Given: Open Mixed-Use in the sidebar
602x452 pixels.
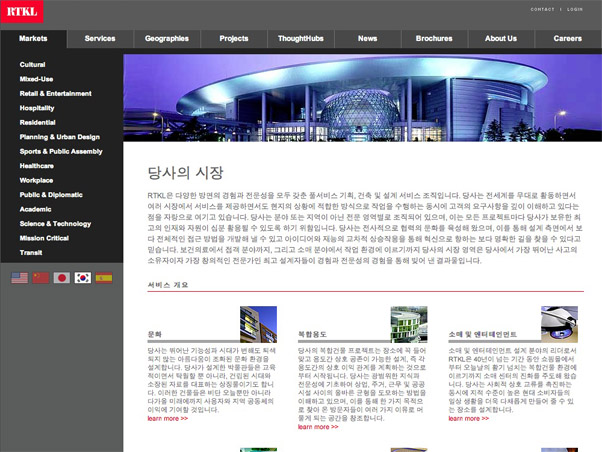Looking at the screenshot, I should pyautogui.click(x=36, y=78).
